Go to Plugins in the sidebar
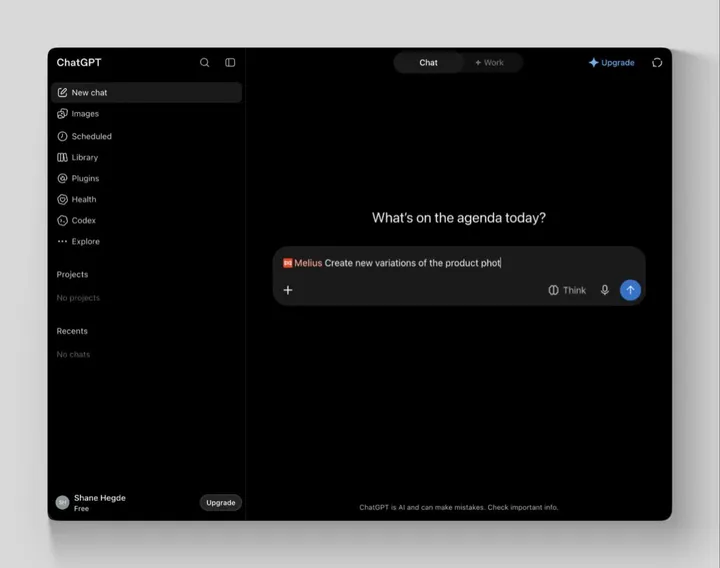The width and height of the screenshot is (720, 568). pos(146,178)
